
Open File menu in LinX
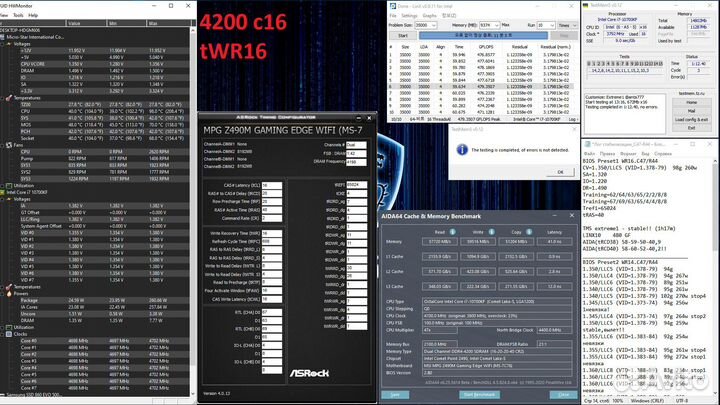[x=393, y=16]
